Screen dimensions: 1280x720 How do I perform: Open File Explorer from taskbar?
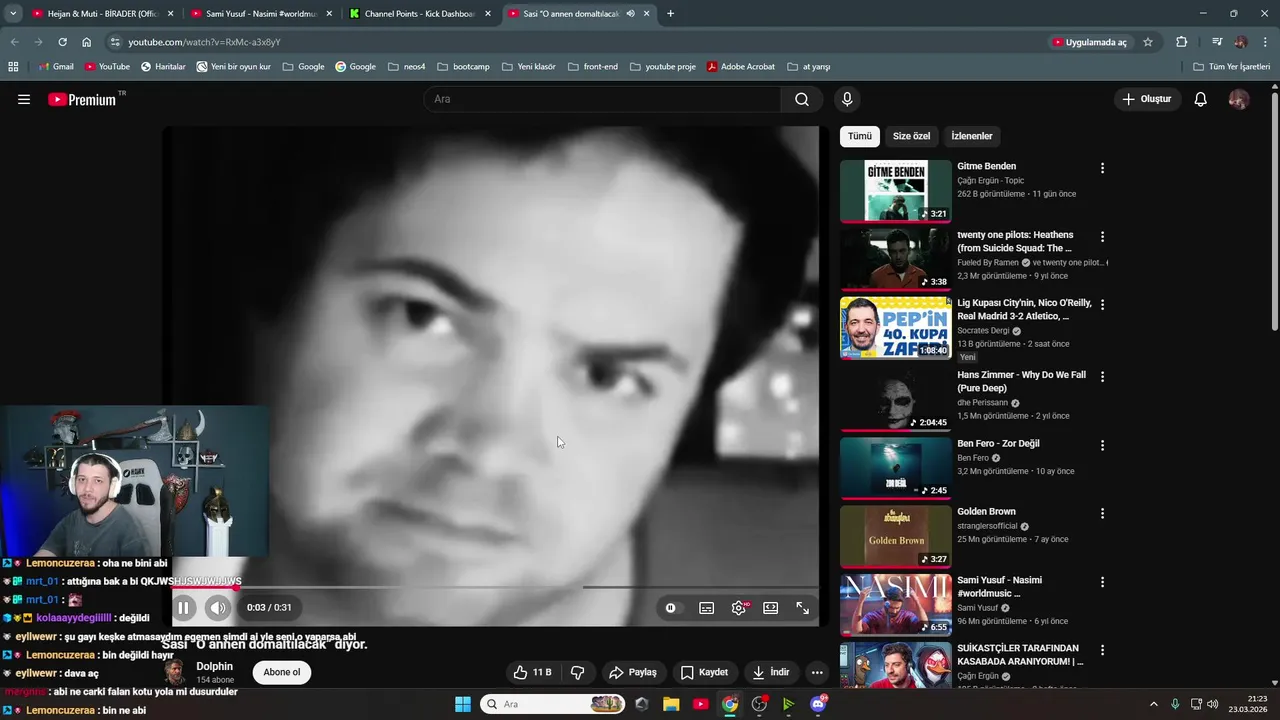[671, 704]
